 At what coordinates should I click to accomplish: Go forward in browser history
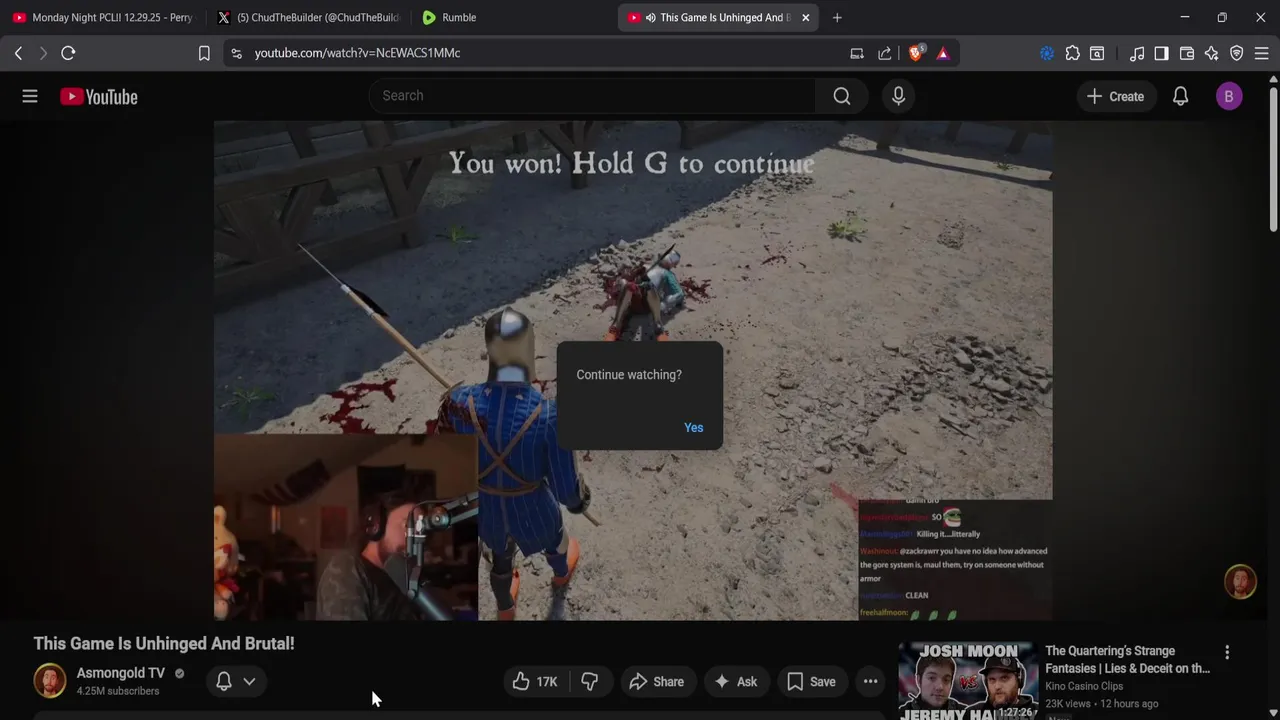(43, 53)
